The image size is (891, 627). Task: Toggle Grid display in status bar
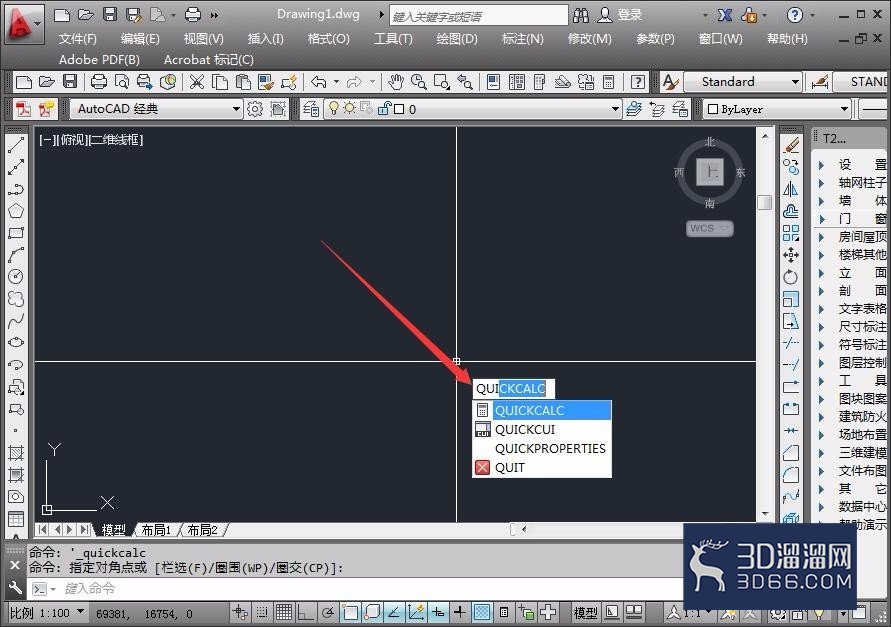[x=284, y=612]
